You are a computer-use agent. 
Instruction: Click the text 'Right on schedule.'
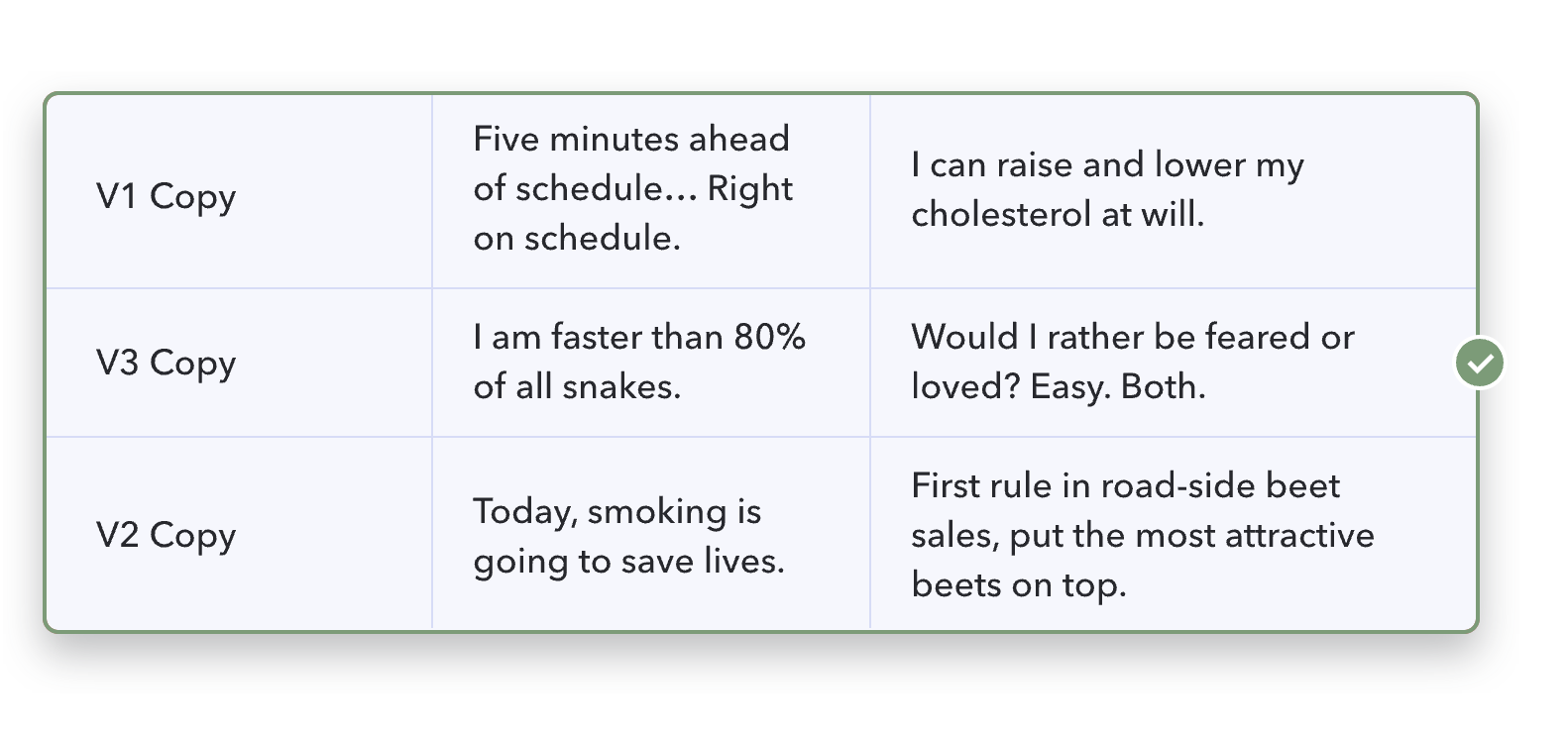pos(633,213)
